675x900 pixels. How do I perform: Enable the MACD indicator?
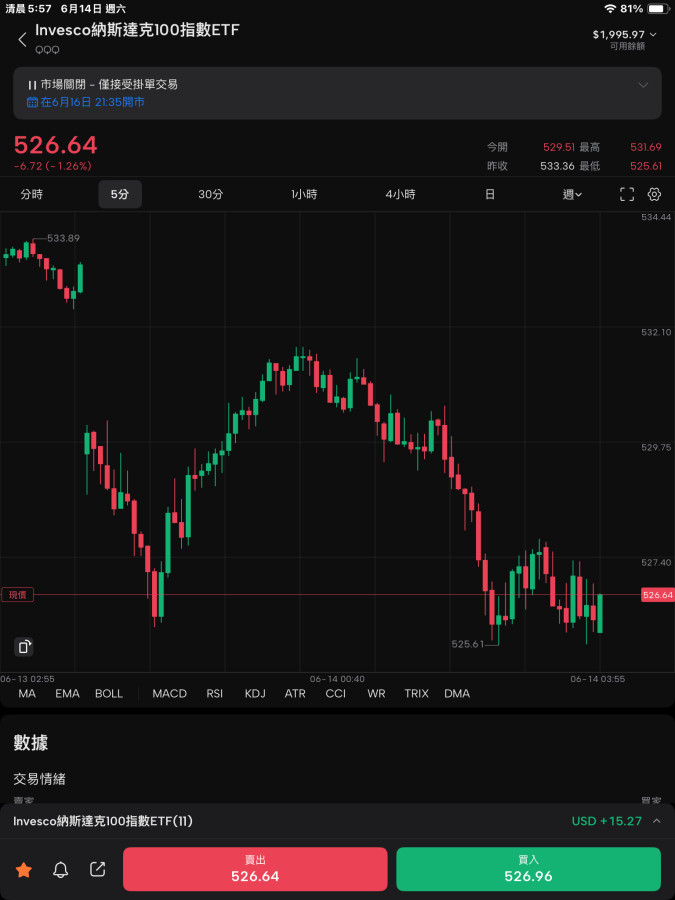point(169,693)
